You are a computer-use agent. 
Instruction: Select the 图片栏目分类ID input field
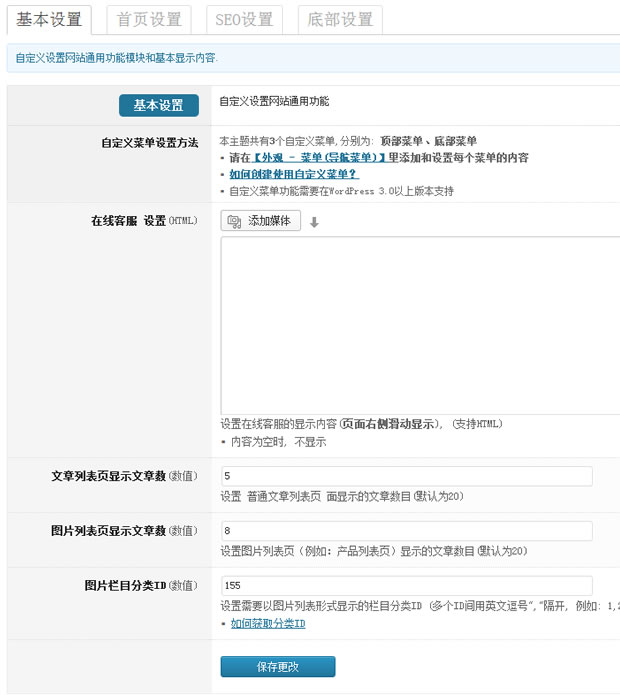(x=406, y=586)
